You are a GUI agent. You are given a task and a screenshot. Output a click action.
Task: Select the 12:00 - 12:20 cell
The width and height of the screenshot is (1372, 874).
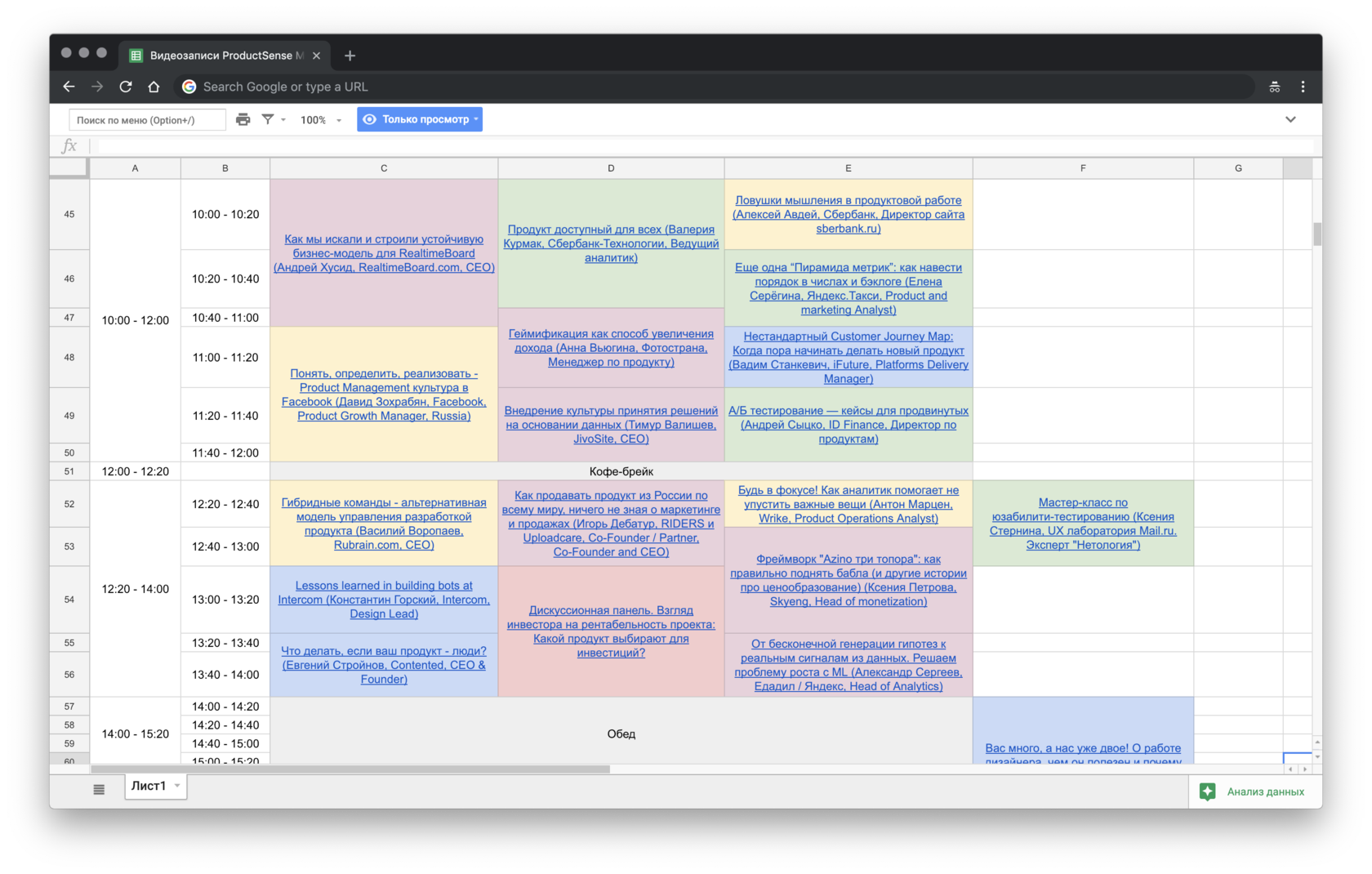(135, 471)
